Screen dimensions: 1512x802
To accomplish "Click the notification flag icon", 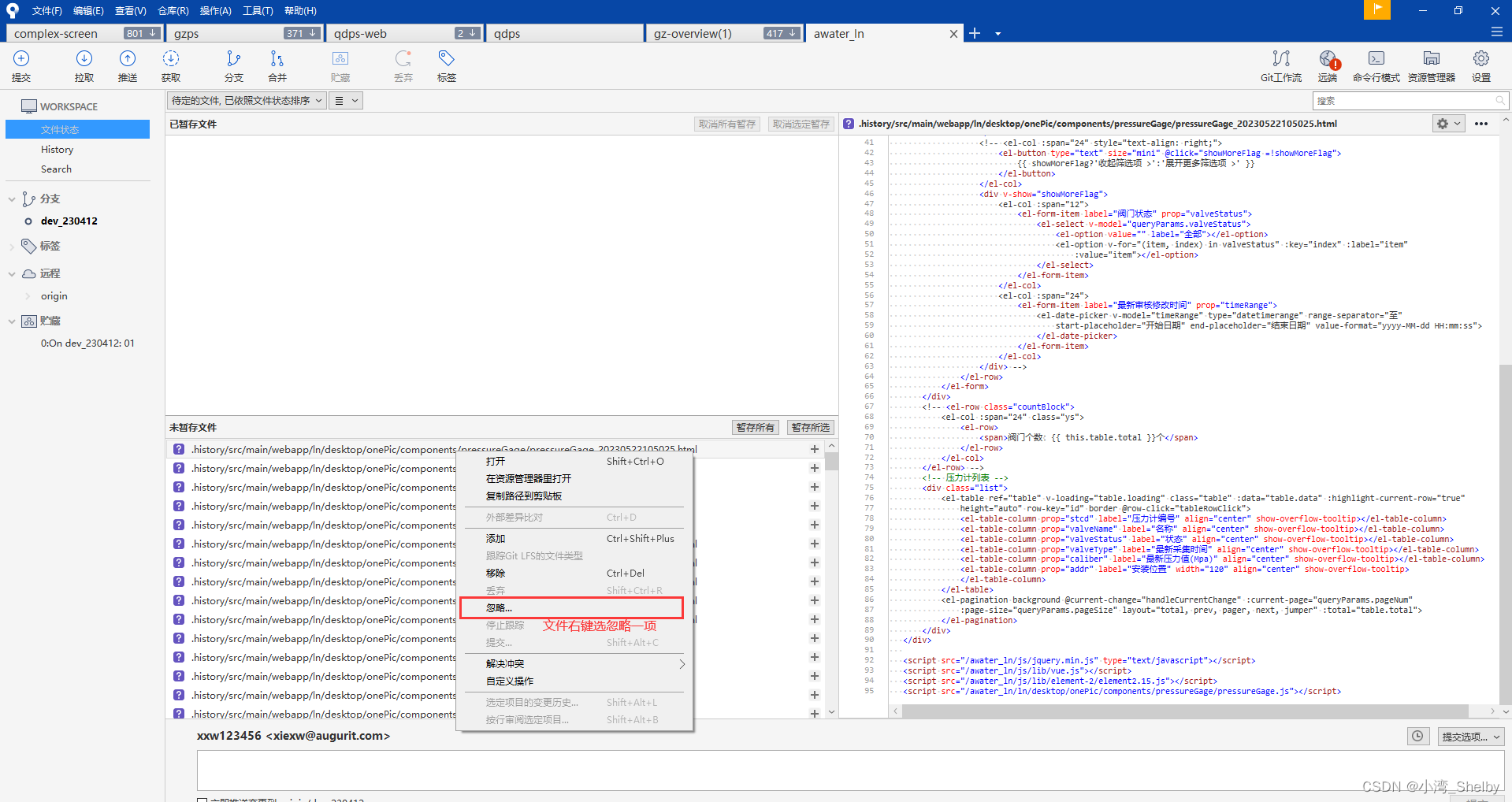I will (1377, 9).
